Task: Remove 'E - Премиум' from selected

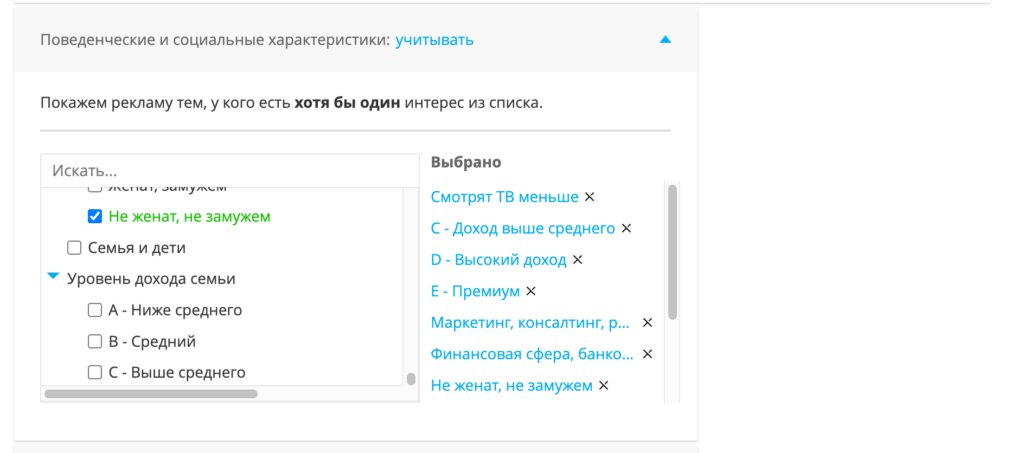Action: [531, 291]
